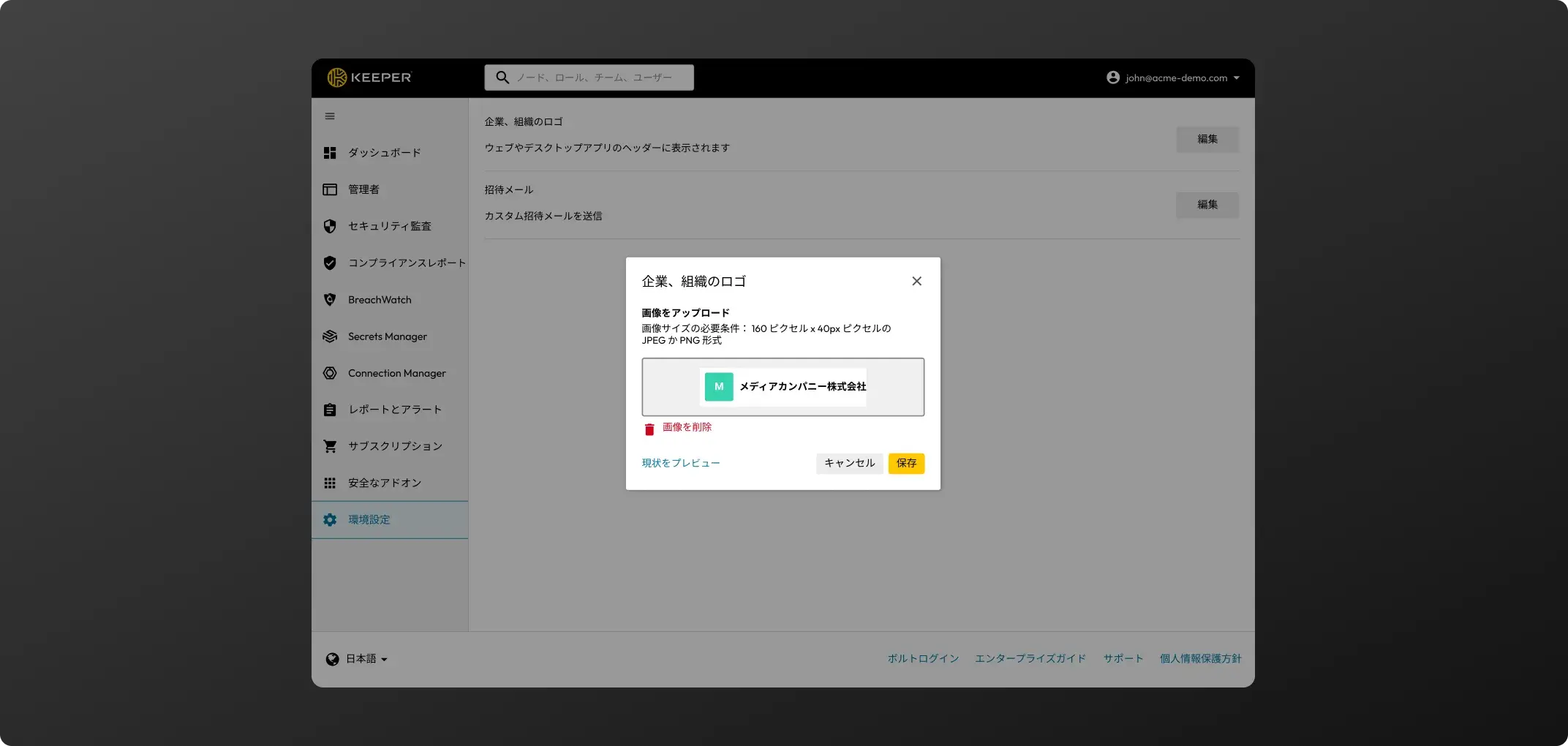Open エンタープライズガイド footer link
The height and width of the screenshot is (746, 1568).
point(1030,658)
